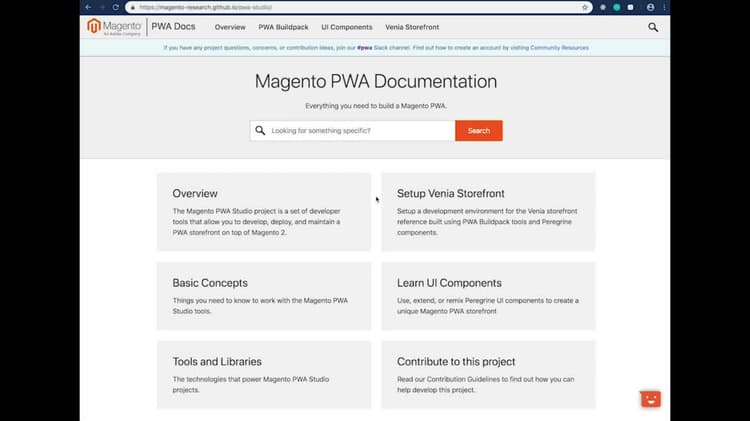Click the orange Search button
Image resolution: width=750 pixels, height=421 pixels.
click(479, 131)
